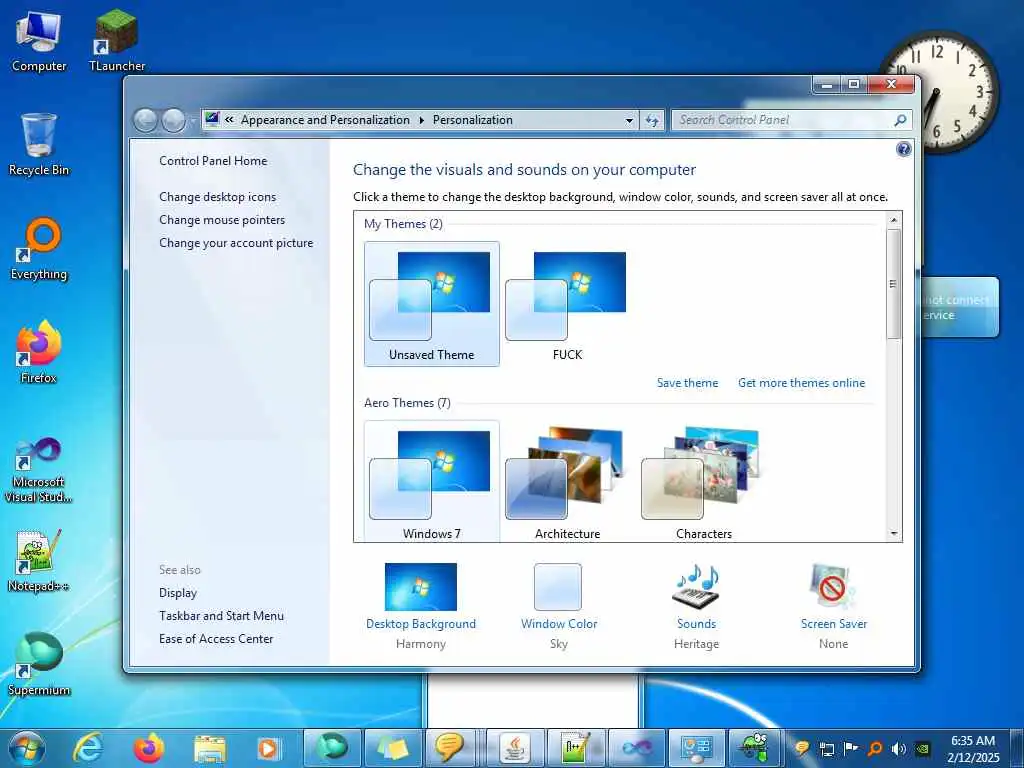Click the refresh button beside address bar

tap(652, 120)
